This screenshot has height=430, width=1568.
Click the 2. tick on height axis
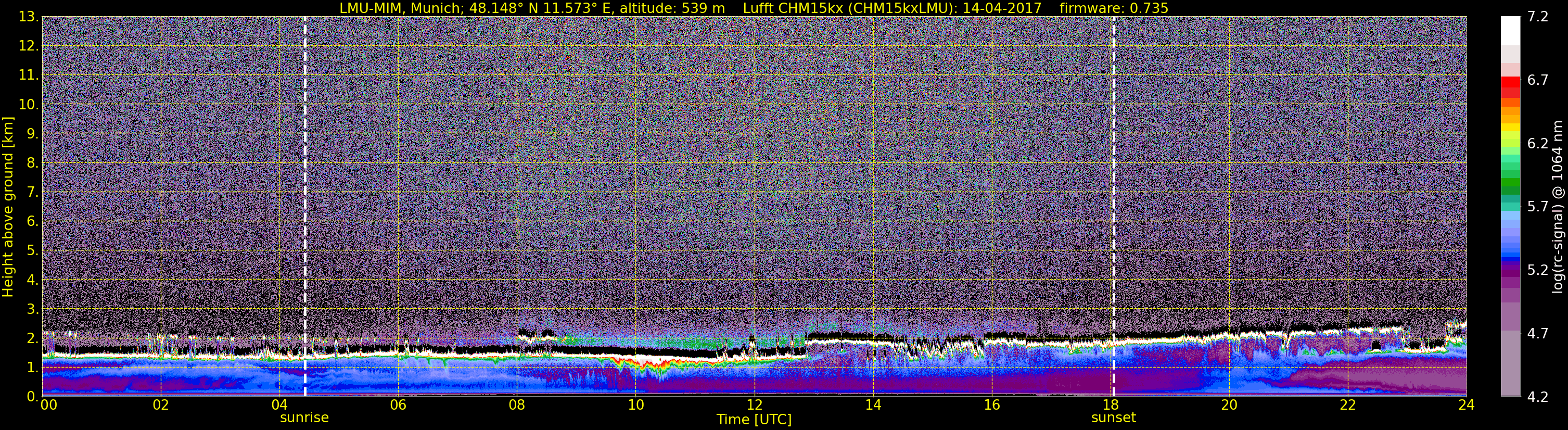(x=33, y=339)
